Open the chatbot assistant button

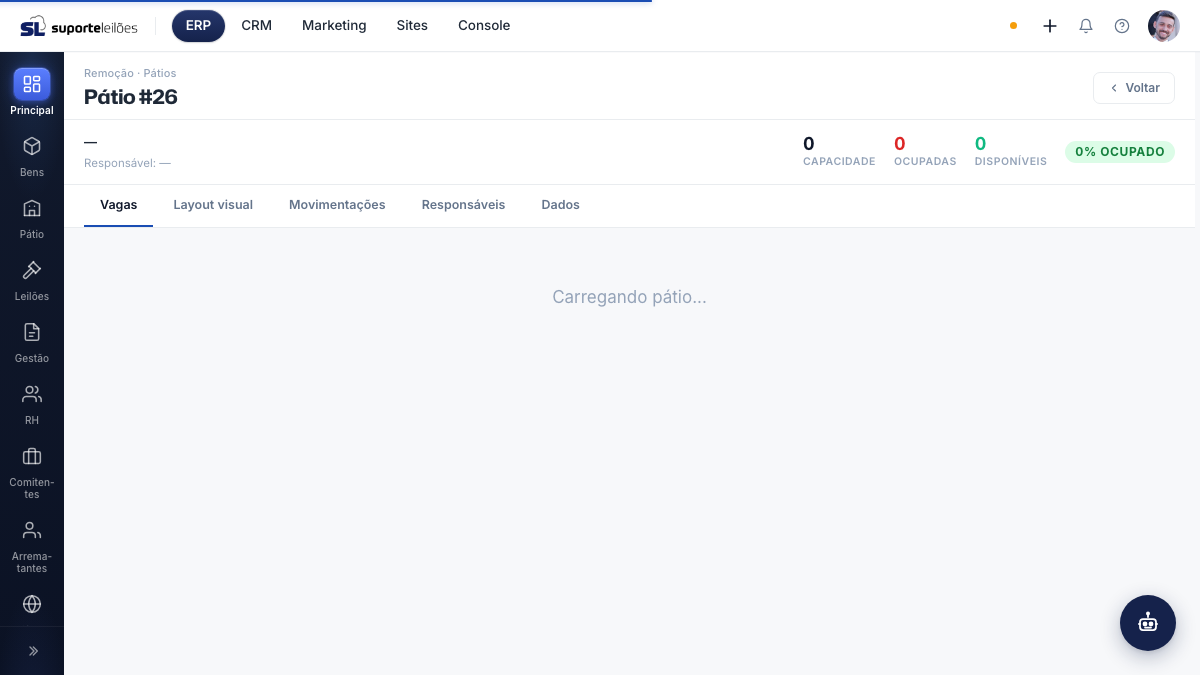coord(1148,623)
